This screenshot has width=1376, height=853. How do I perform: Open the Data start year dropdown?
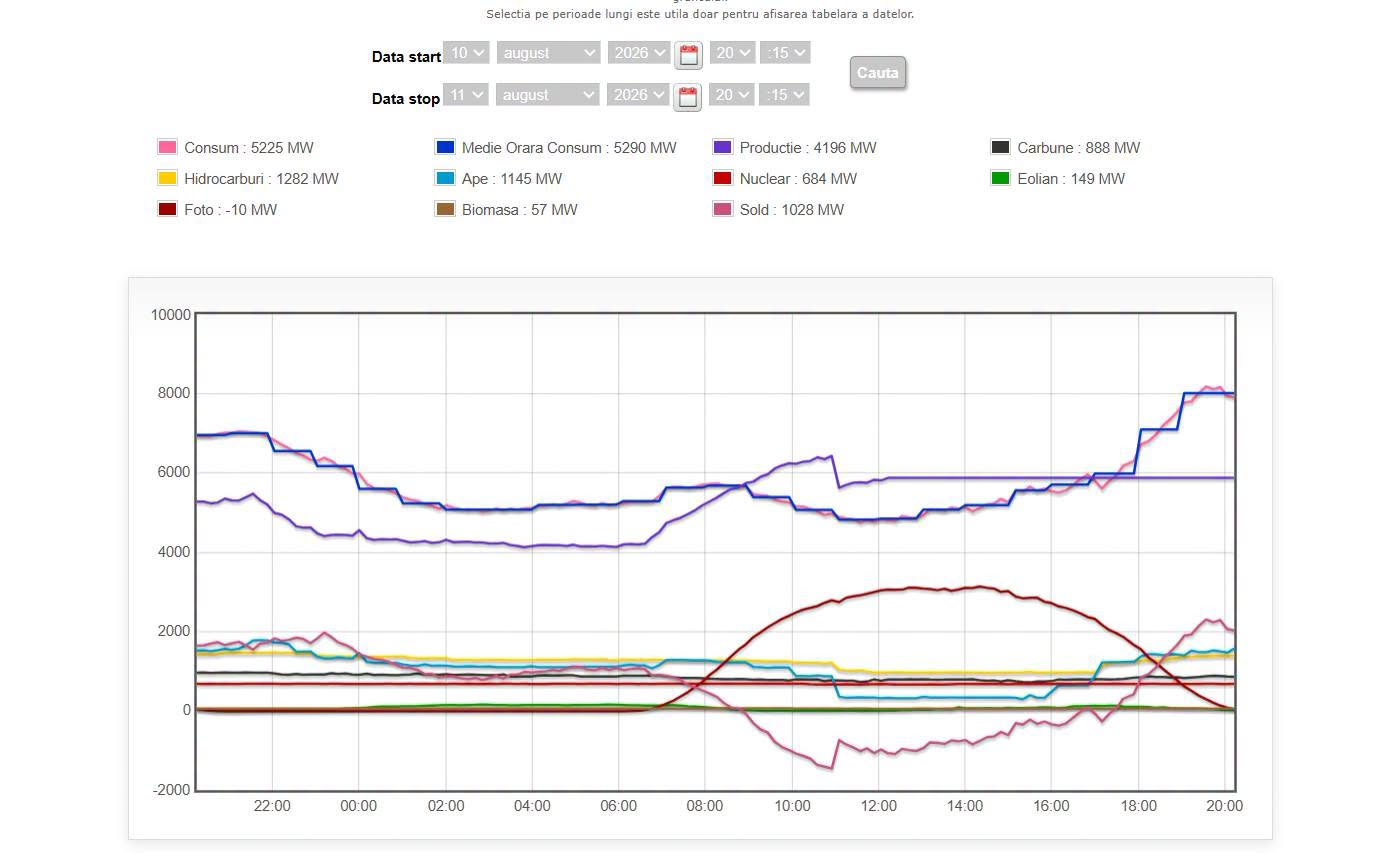(639, 53)
